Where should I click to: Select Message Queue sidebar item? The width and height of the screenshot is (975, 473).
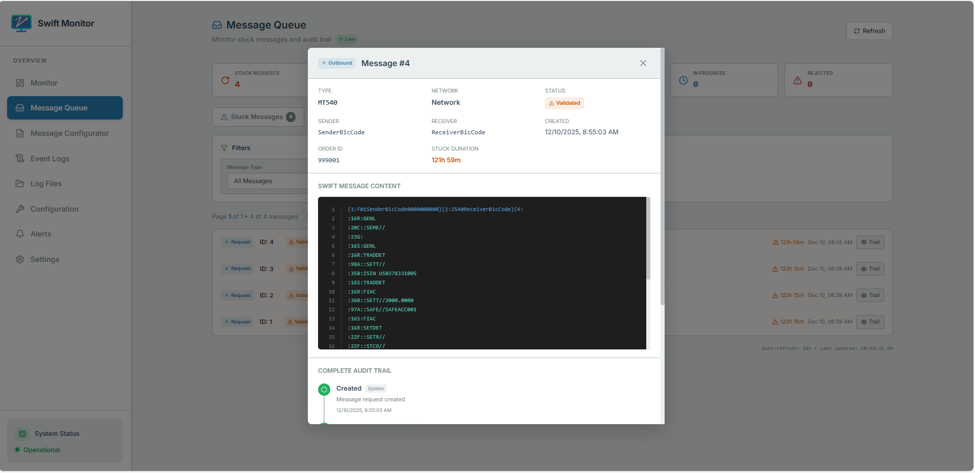coord(65,108)
